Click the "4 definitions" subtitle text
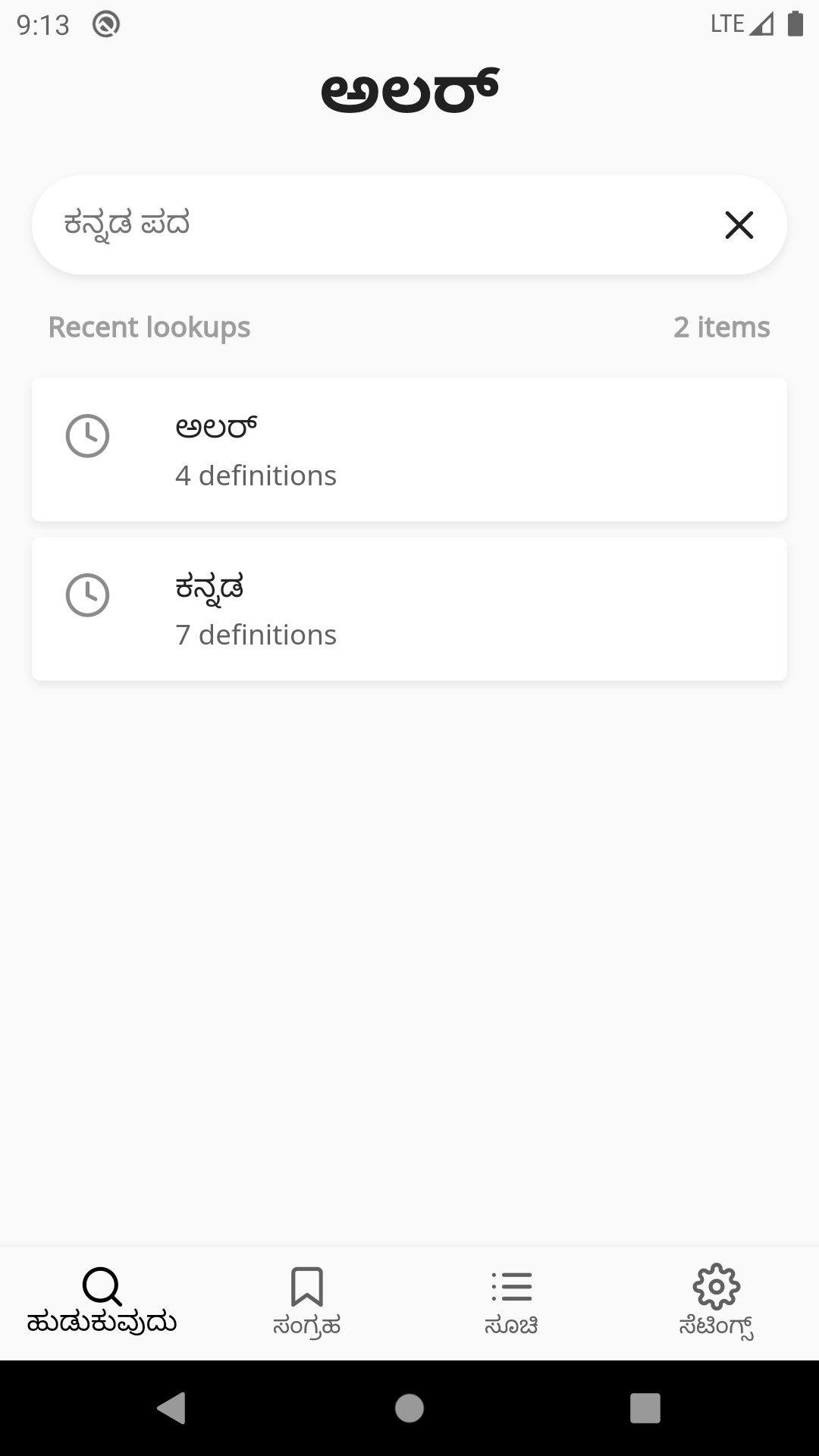 (x=256, y=476)
